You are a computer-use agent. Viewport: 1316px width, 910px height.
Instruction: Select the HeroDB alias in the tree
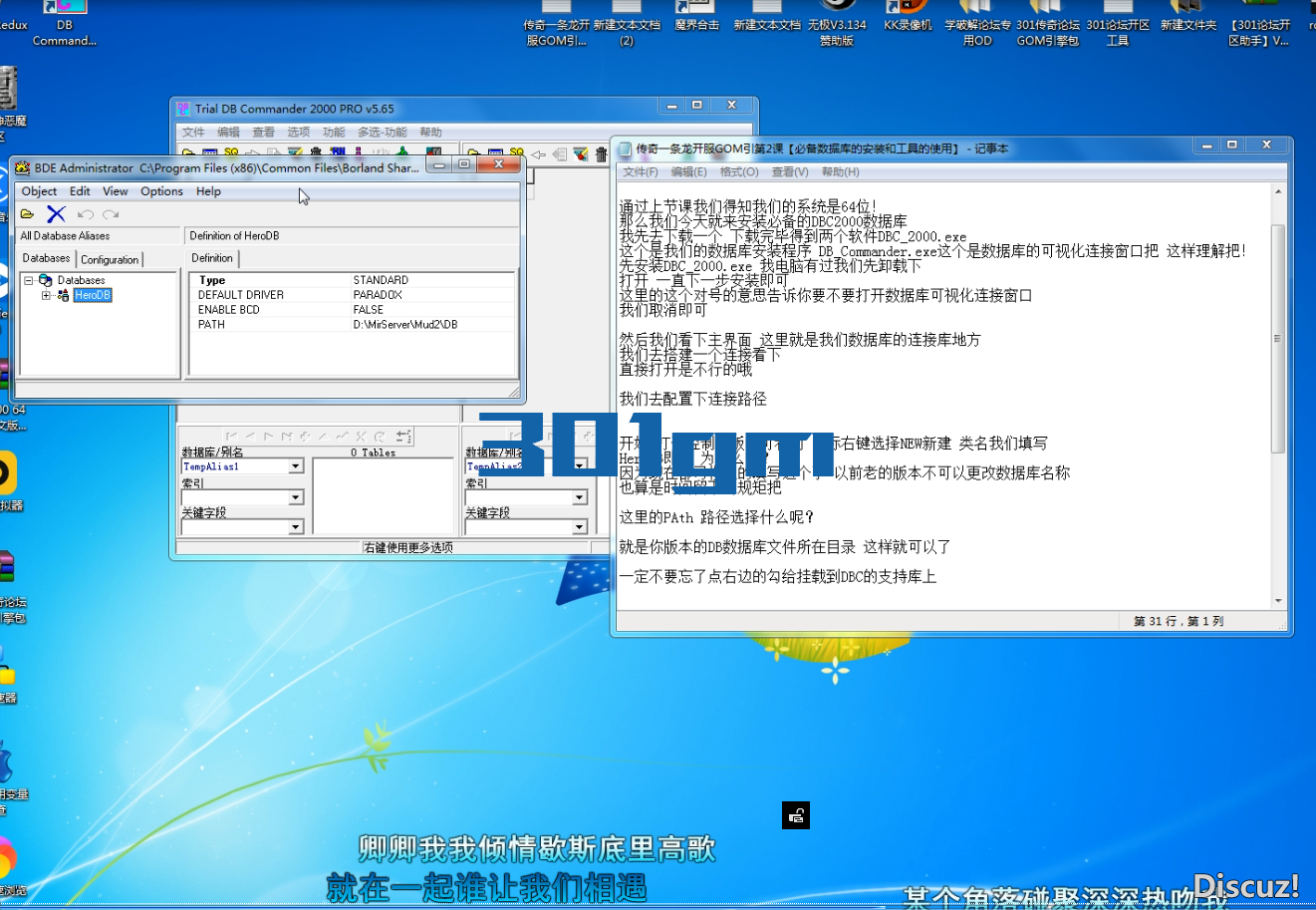tap(92, 295)
